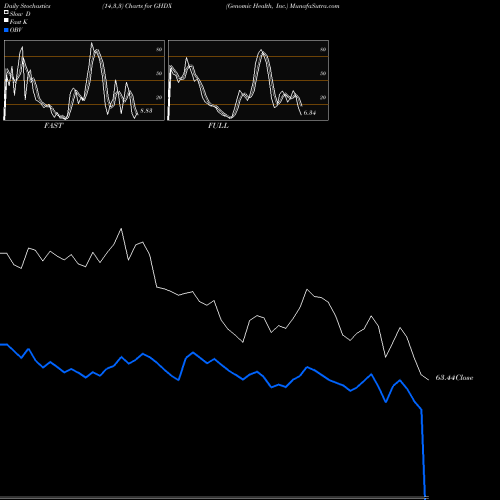Click the 50 level label in FAST chart
The height and width of the screenshot is (500, 500).
click(x=159, y=73)
